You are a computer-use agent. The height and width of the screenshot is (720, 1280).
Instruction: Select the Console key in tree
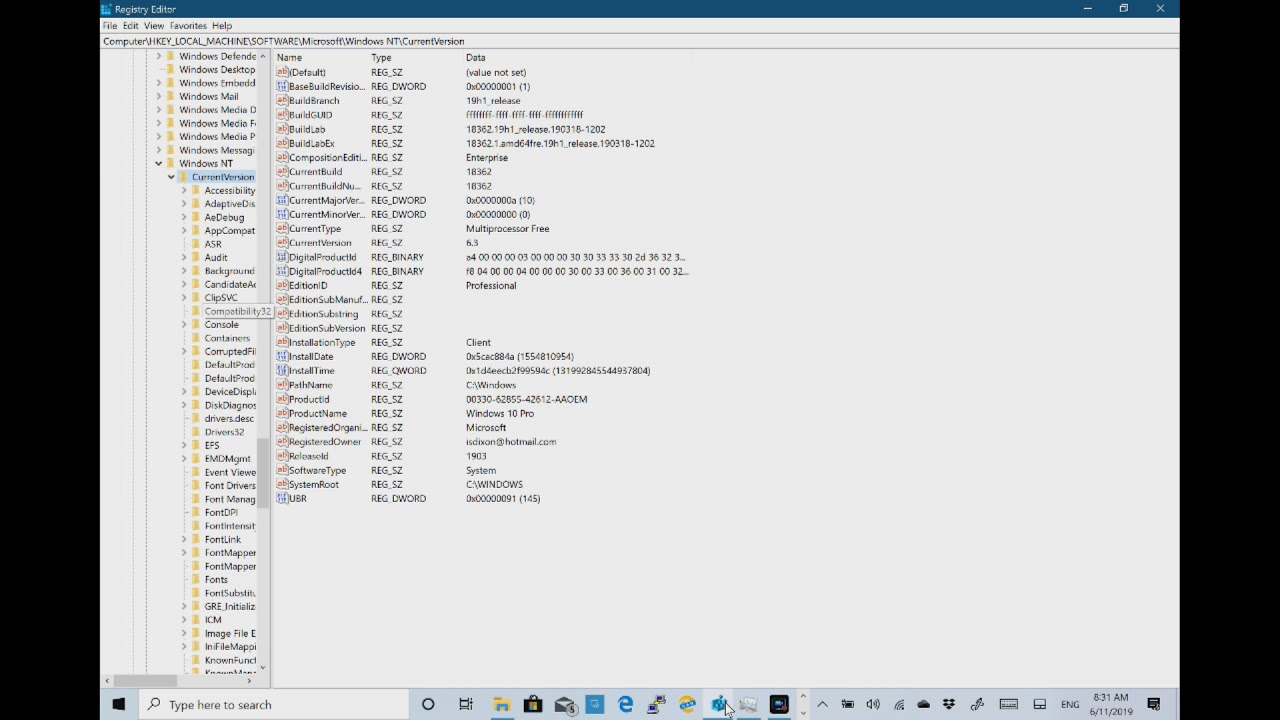pos(221,325)
